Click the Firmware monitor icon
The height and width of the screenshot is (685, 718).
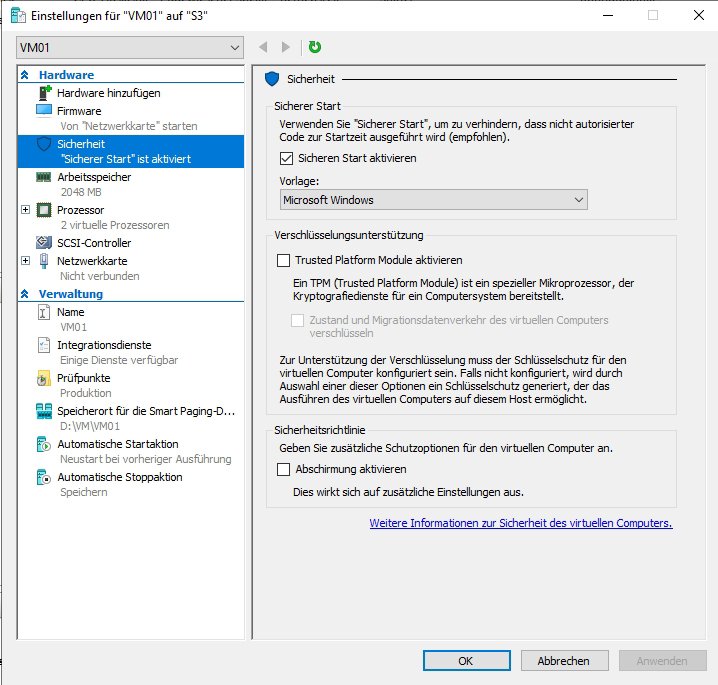click(x=44, y=110)
